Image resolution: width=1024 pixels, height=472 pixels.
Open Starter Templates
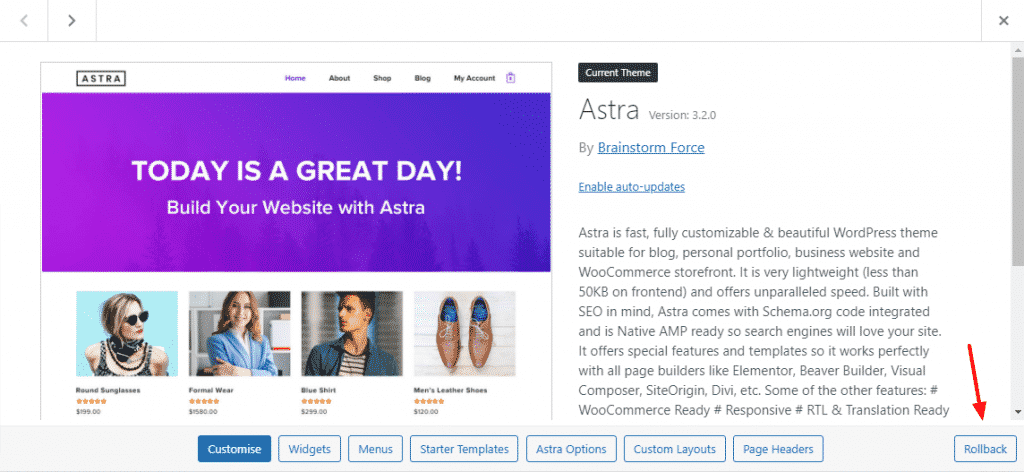click(464, 448)
